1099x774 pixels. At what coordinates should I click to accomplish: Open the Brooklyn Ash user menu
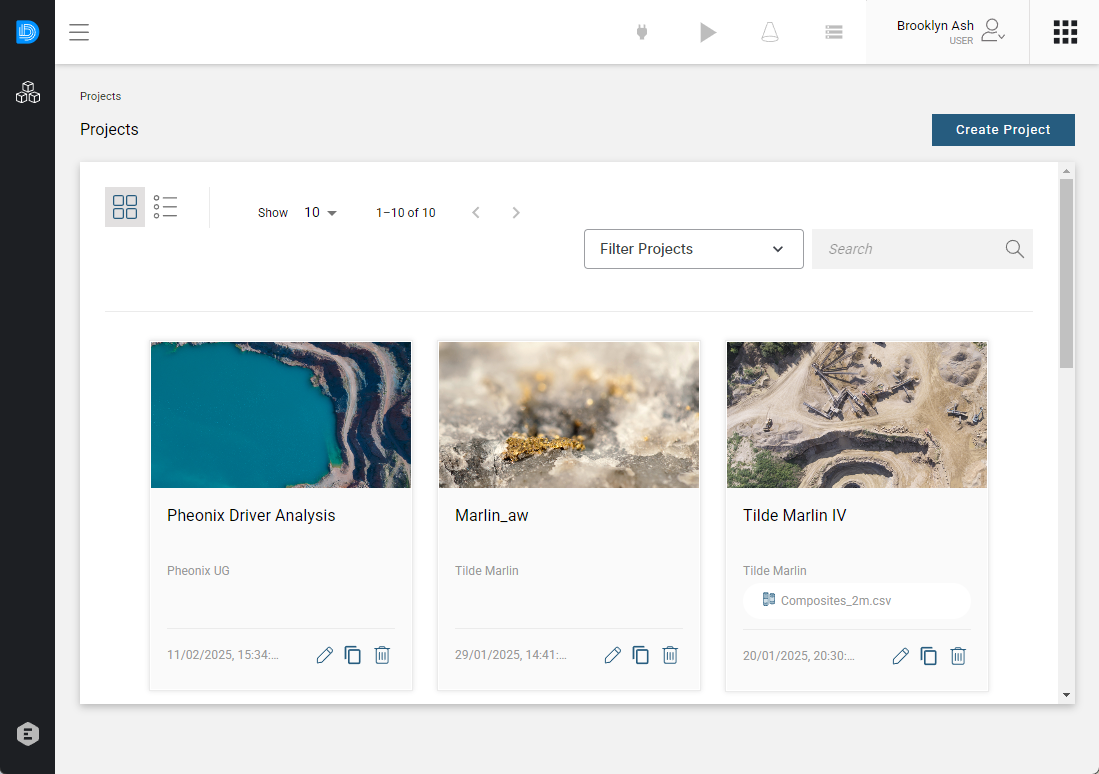[950, 32]
